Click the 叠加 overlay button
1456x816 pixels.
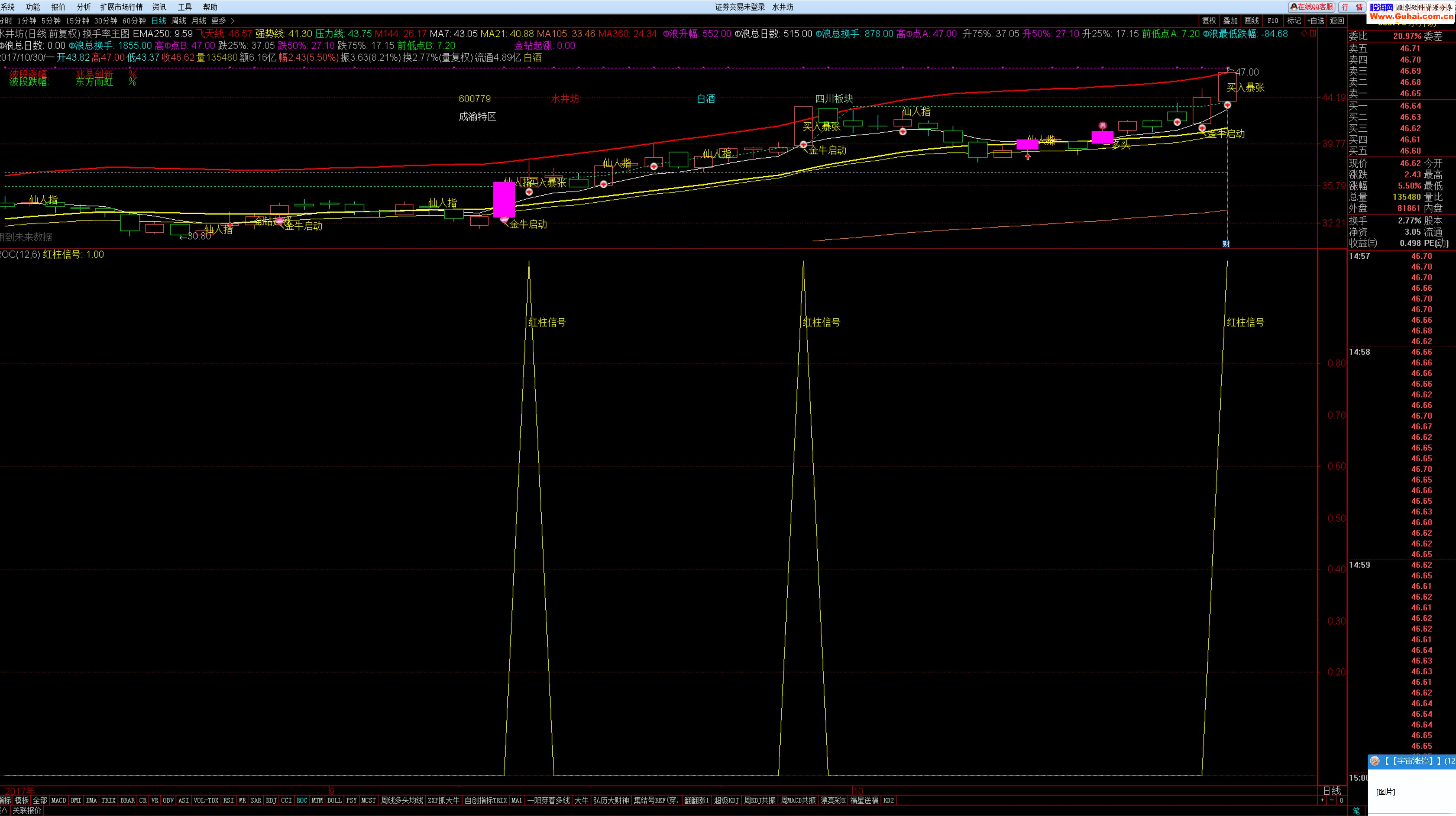(1230, 21)
